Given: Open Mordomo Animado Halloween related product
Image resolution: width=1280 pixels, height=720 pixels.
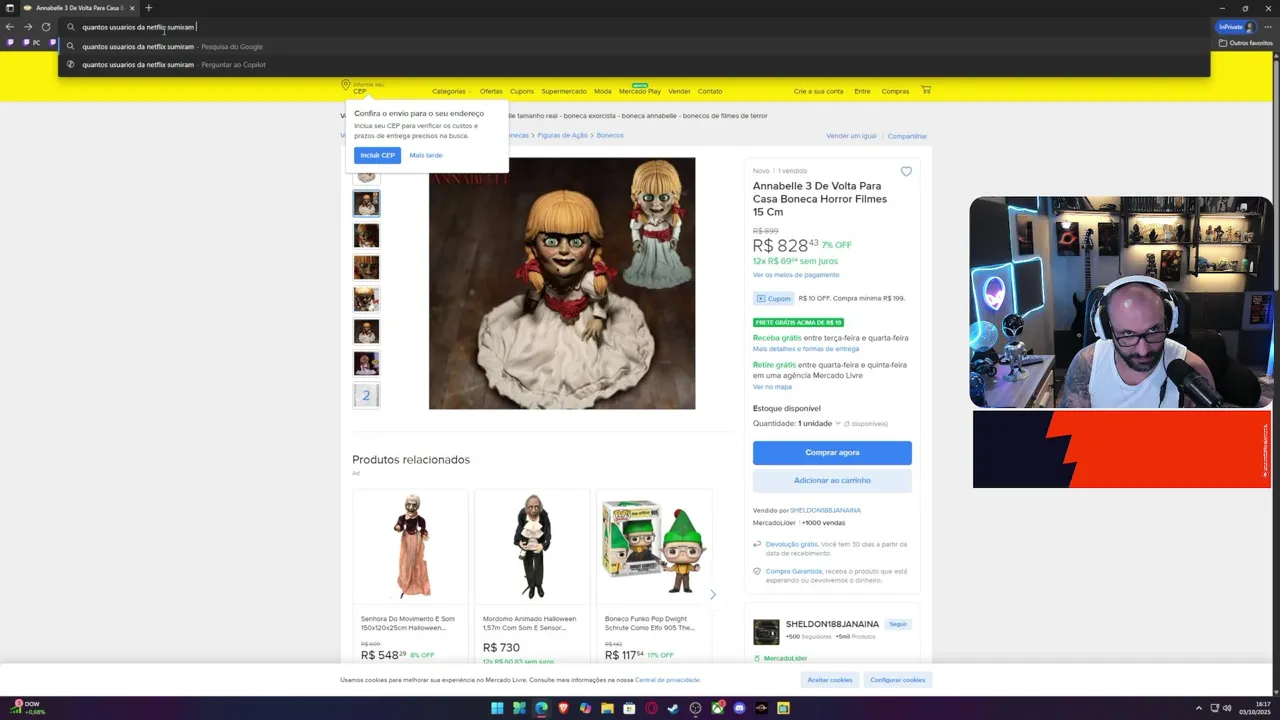Looking at the screenshot, I should click(532, 576).
